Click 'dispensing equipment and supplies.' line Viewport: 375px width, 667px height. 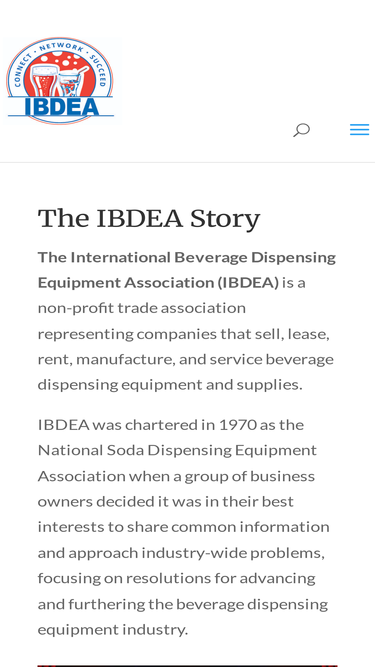[170, 385]
